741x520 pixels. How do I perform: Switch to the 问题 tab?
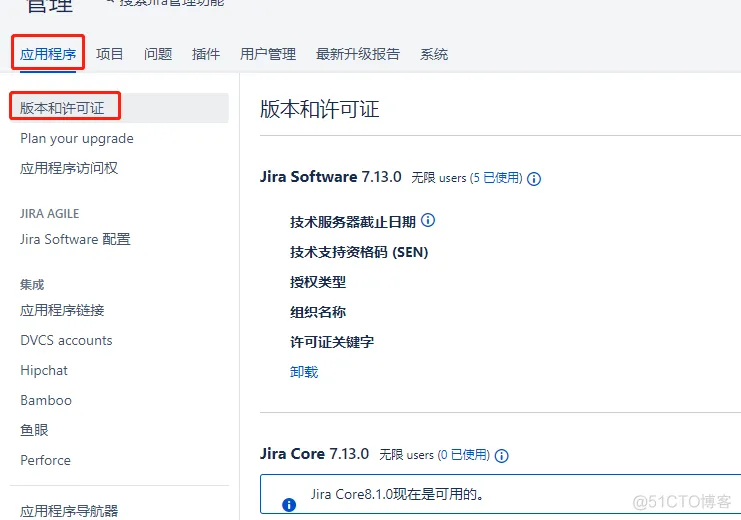(158, 54)
